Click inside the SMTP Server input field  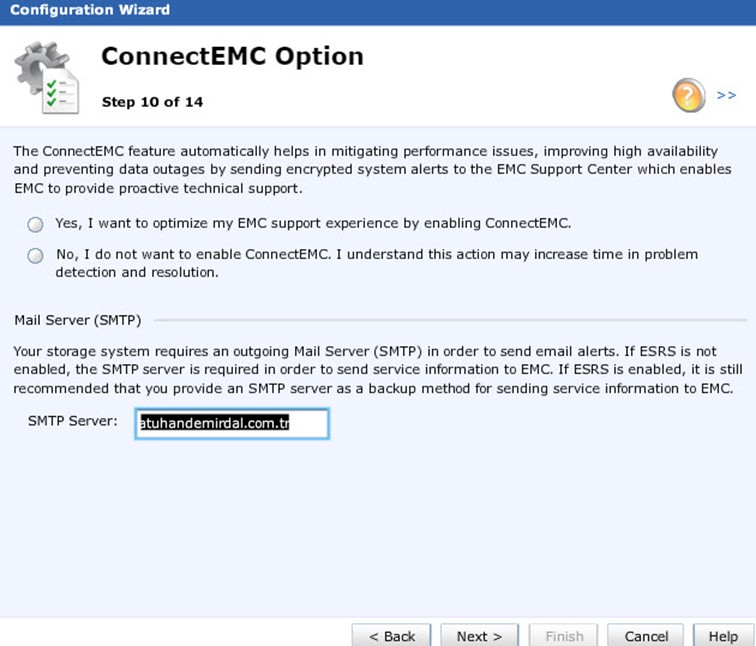point(232,423)
